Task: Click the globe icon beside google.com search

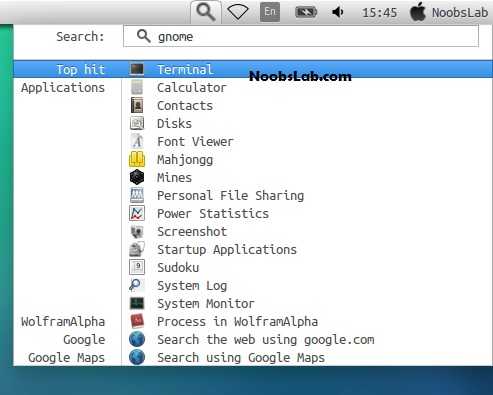Action: point(137,339)
